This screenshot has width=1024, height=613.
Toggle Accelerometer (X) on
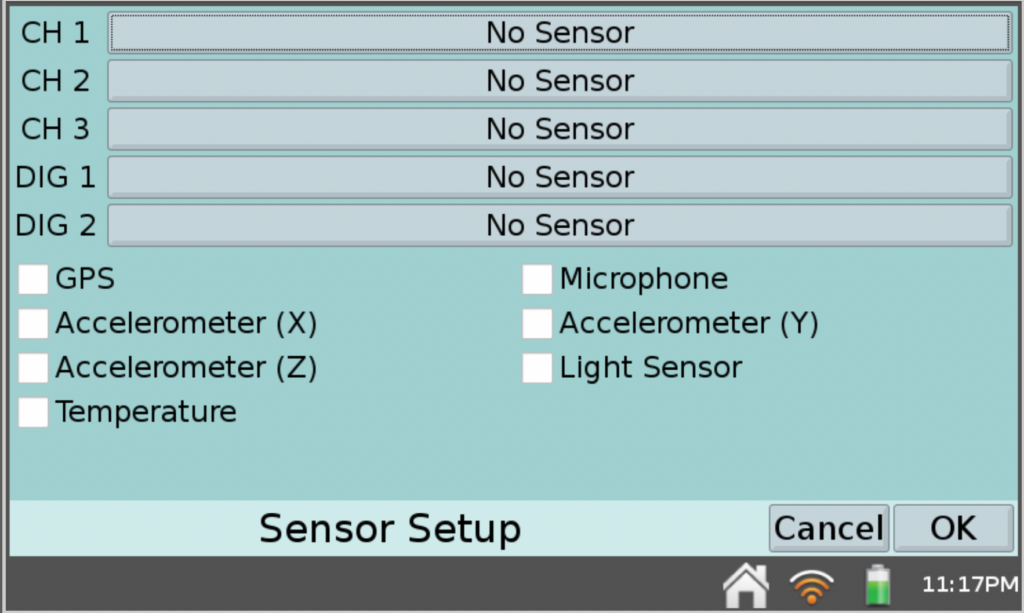point(33,323)
